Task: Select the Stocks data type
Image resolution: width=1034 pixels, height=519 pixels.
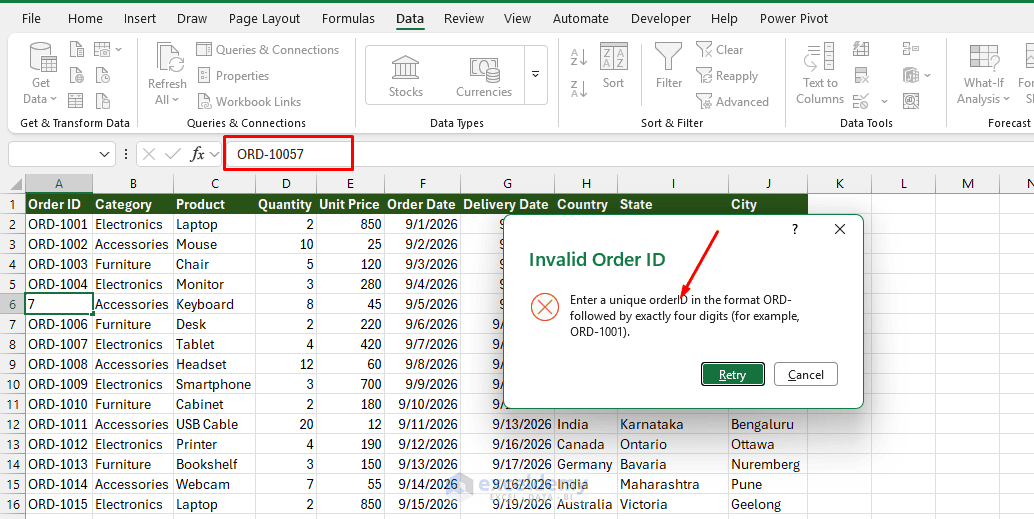Action: click(406, 76)
